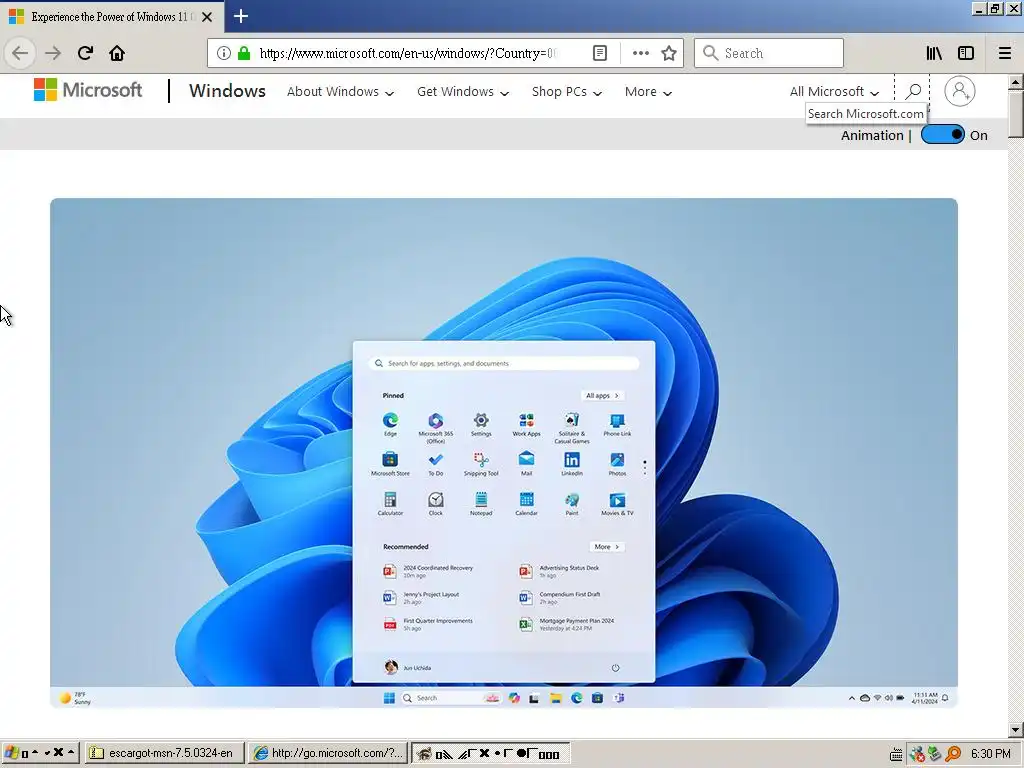This screenshot has width=1024, height=768.
Task: Open a new browser tab
Action: [240, 16]
